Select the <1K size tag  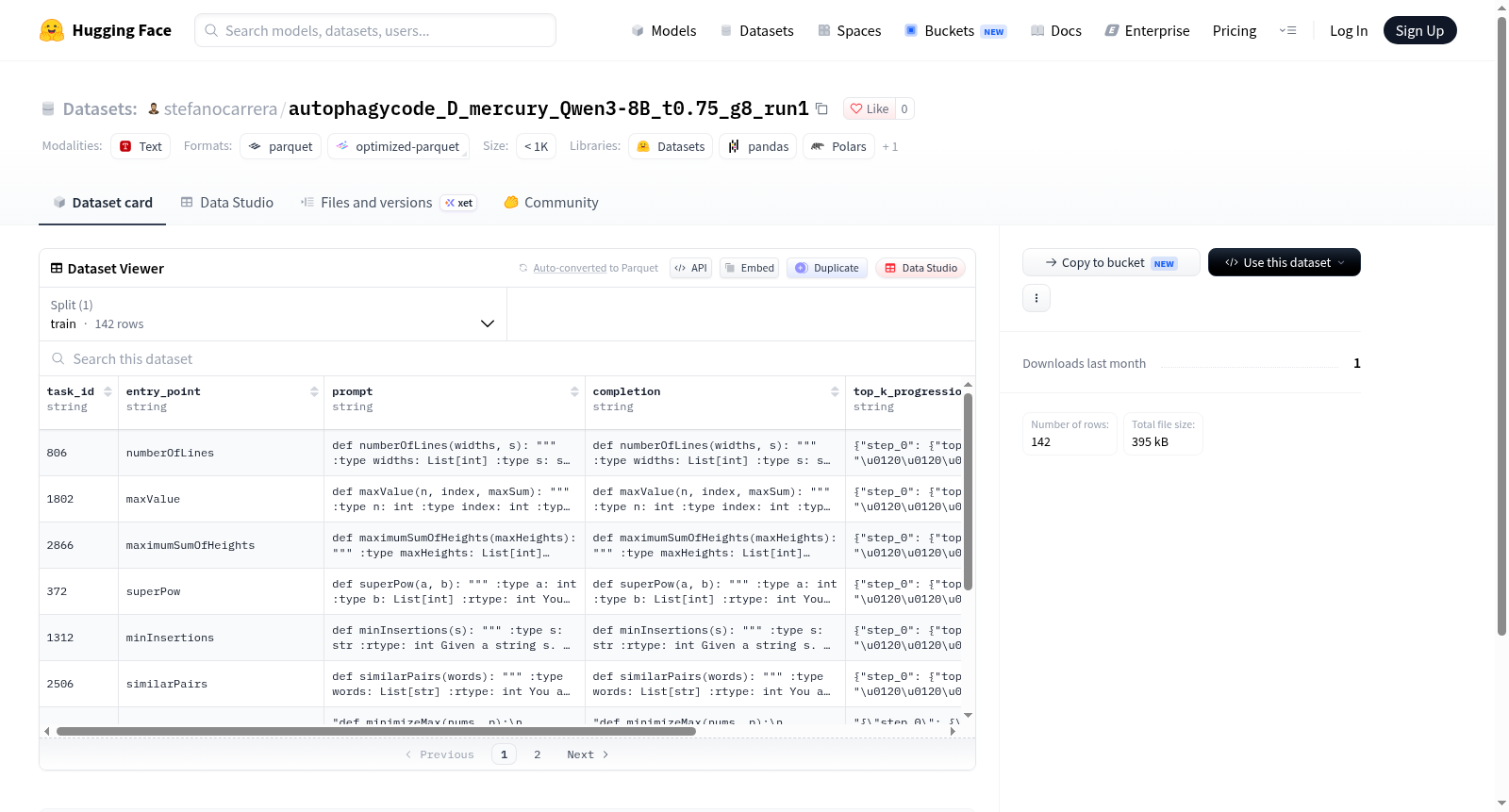536,146
